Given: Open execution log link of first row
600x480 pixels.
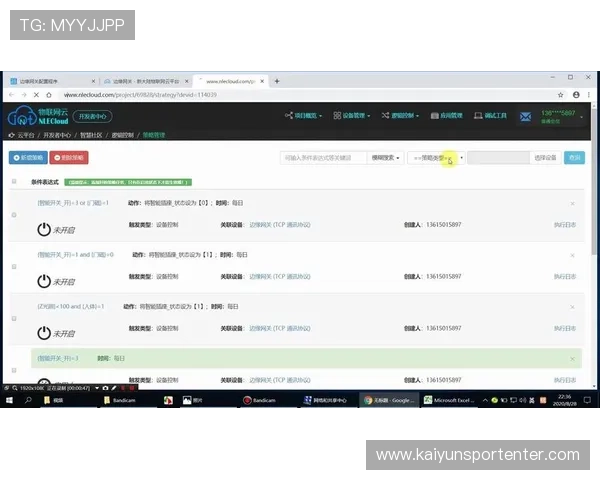Looking at the screenshot, I should point(565,225).
